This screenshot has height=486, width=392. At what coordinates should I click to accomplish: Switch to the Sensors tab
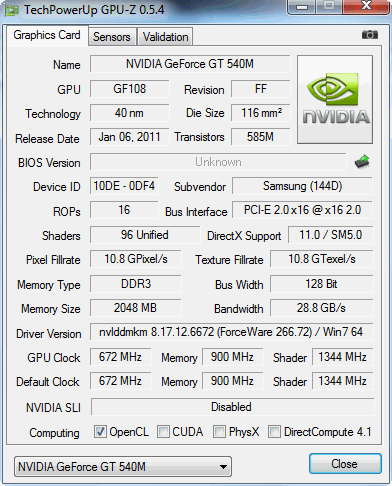(x=112, y=37)
